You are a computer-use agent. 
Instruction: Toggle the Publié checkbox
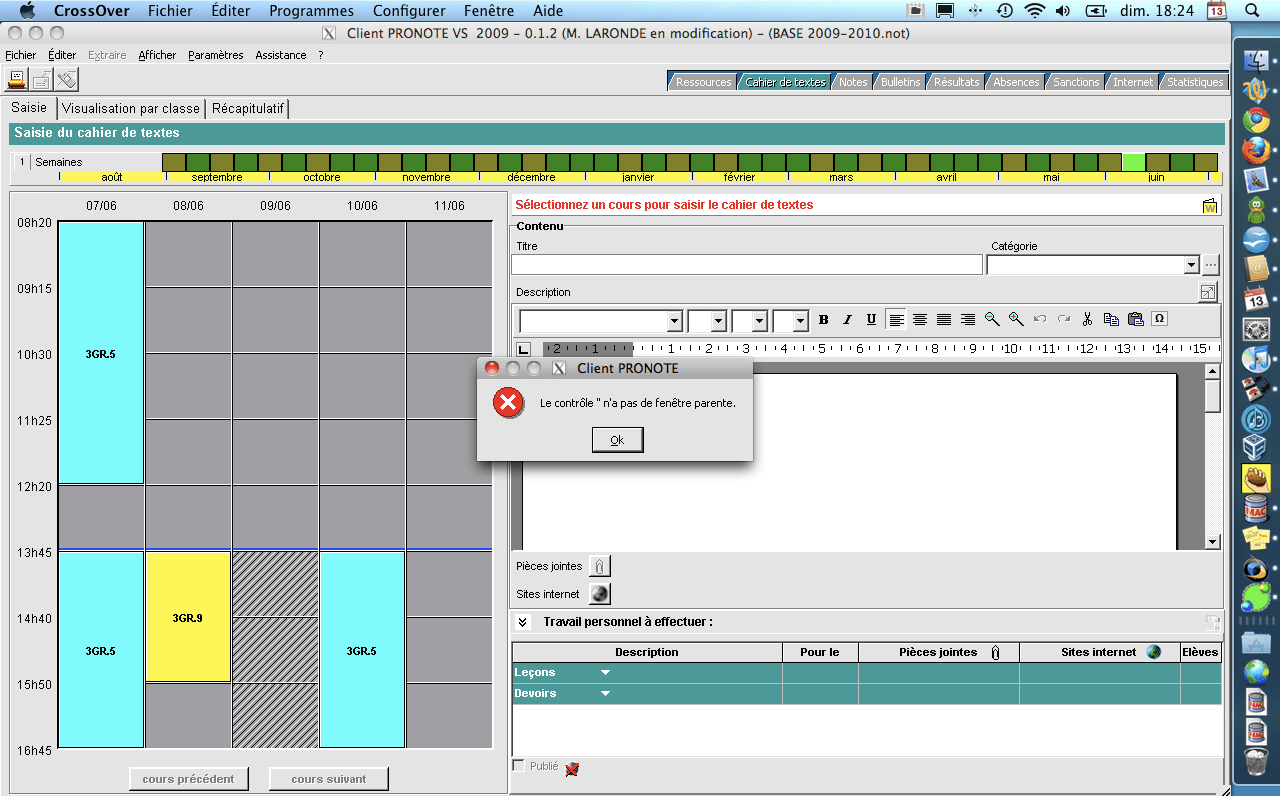(519, 766)
